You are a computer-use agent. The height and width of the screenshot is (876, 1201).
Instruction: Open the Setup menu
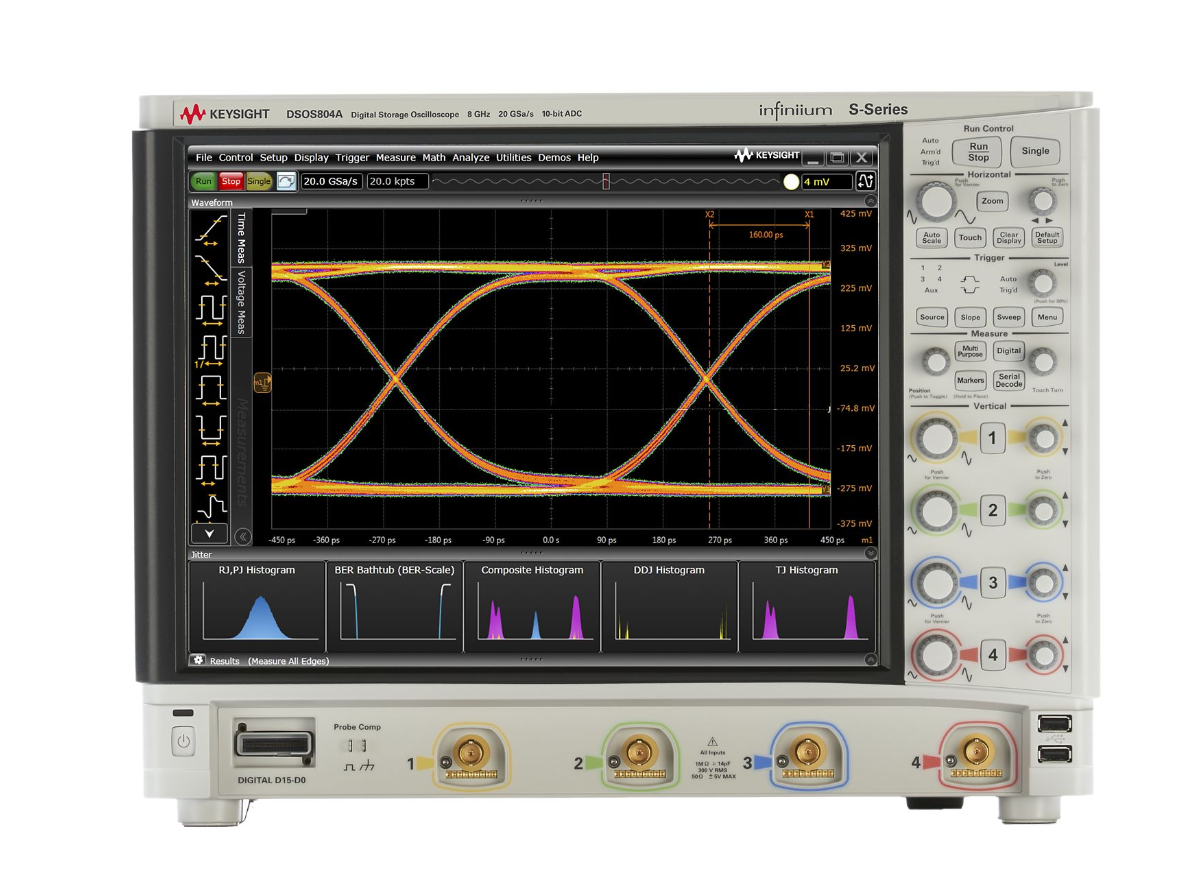pos(273,157)
